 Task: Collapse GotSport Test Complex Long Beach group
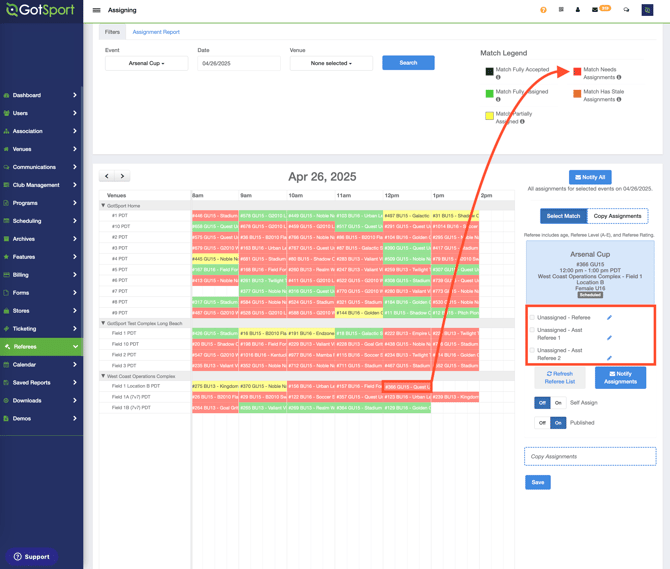[103, 323]
